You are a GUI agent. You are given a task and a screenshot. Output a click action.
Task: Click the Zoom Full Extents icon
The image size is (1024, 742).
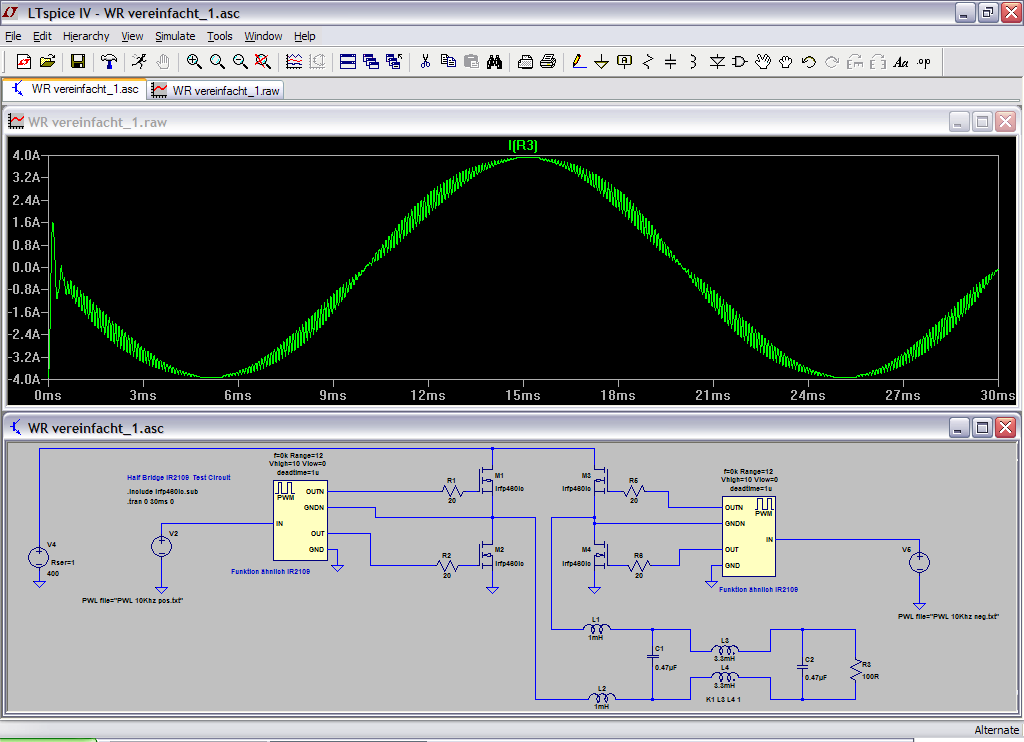(263, 61)
